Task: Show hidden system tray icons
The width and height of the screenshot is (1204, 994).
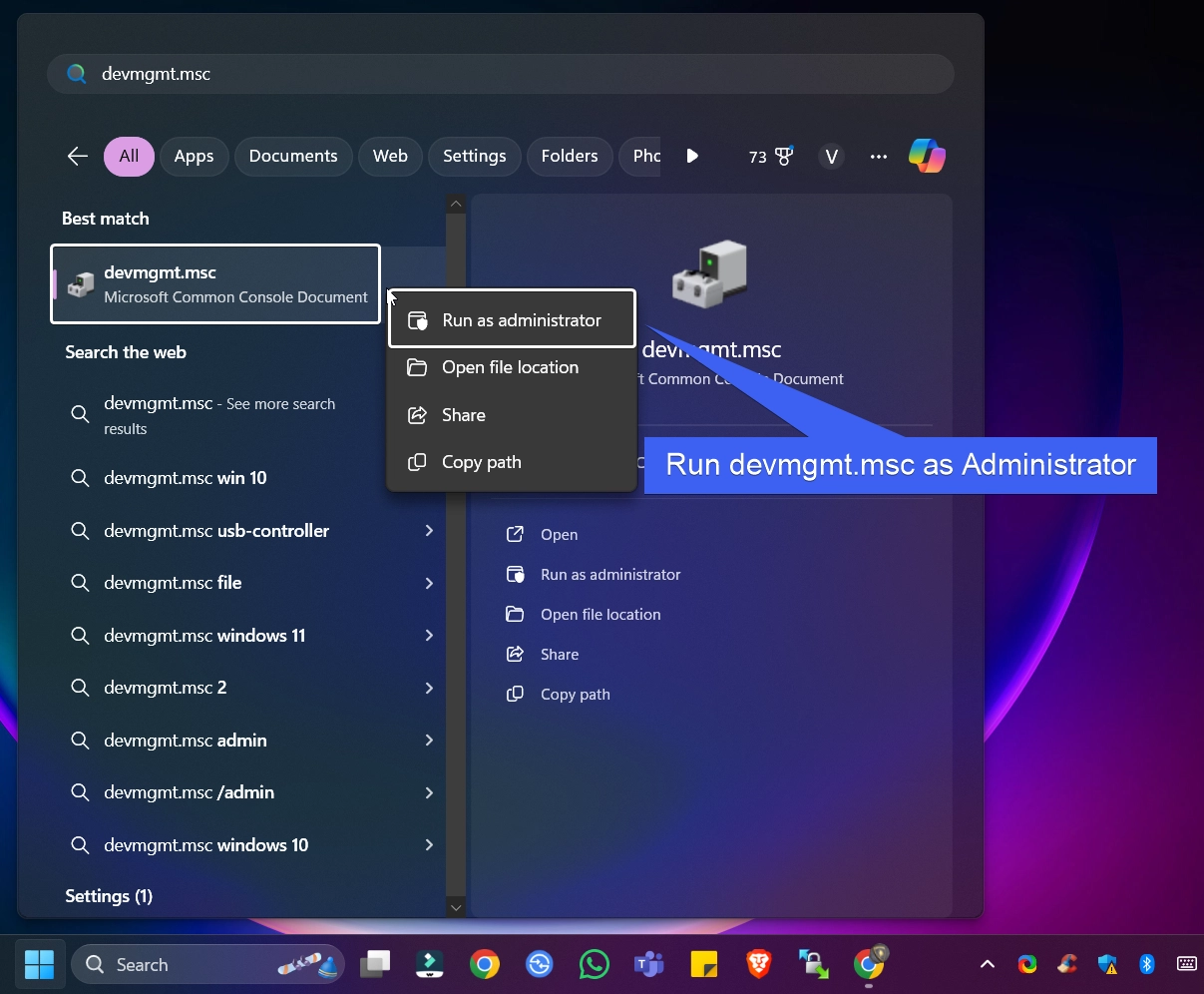Action: coord(988,964)
